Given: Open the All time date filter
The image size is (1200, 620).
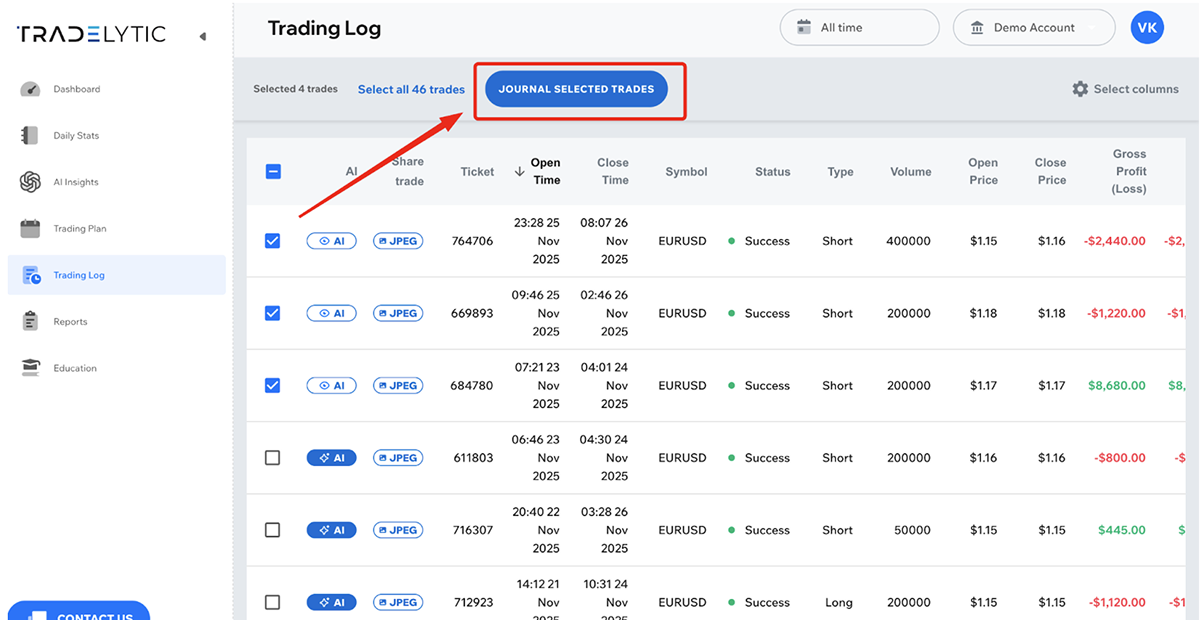Looking at the screenshot, I should [858, 27].
